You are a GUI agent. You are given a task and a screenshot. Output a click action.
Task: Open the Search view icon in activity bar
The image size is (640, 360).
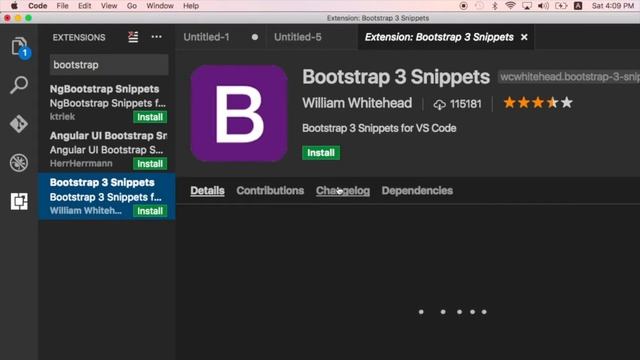[x=19, y=85]
